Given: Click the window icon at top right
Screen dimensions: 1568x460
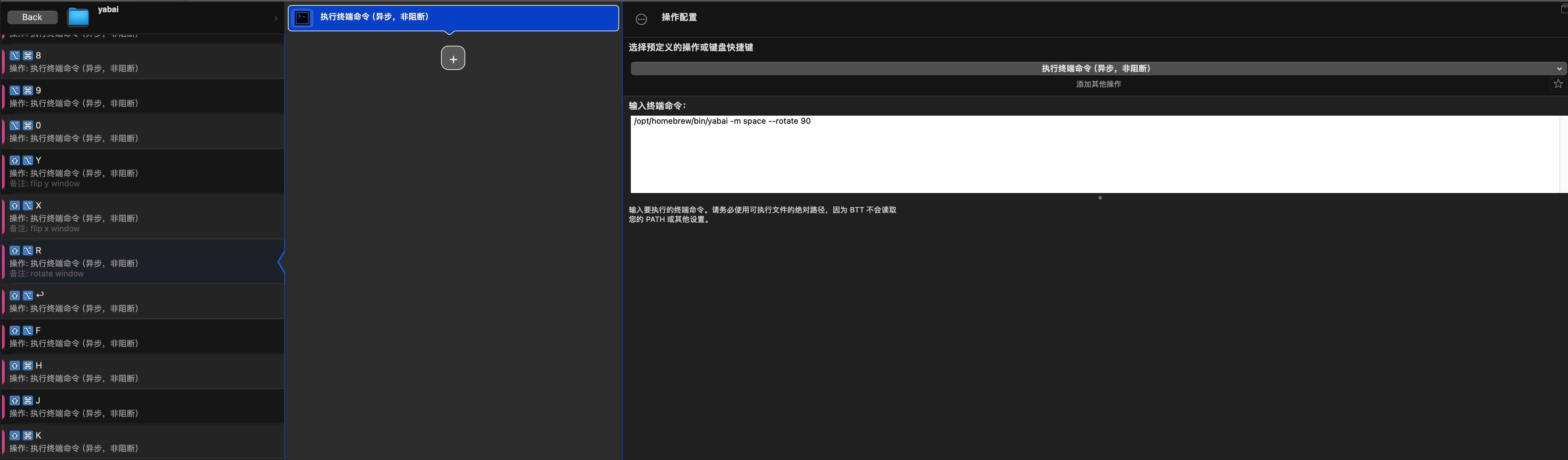Looking at the screenshot, I should coord(1564,8).
